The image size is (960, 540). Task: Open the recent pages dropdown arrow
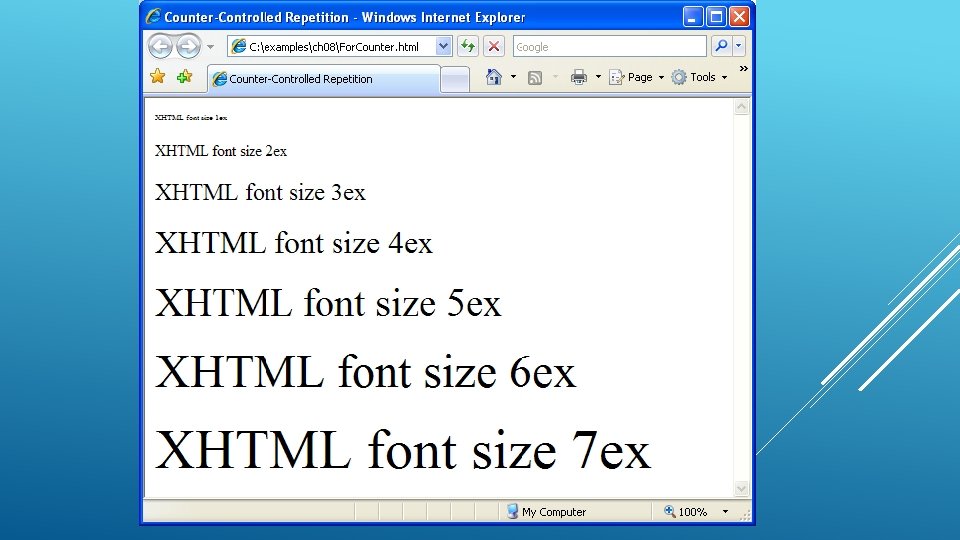tap(210, 47)
